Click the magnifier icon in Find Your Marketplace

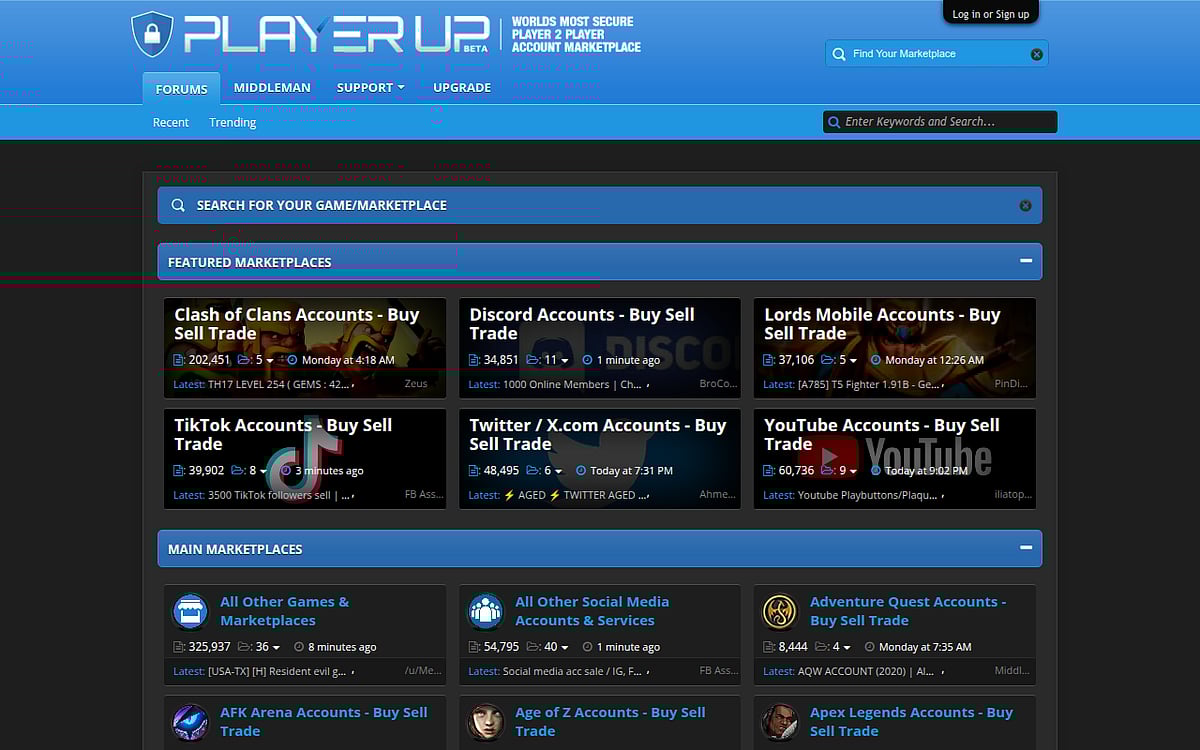coord(839,54)
